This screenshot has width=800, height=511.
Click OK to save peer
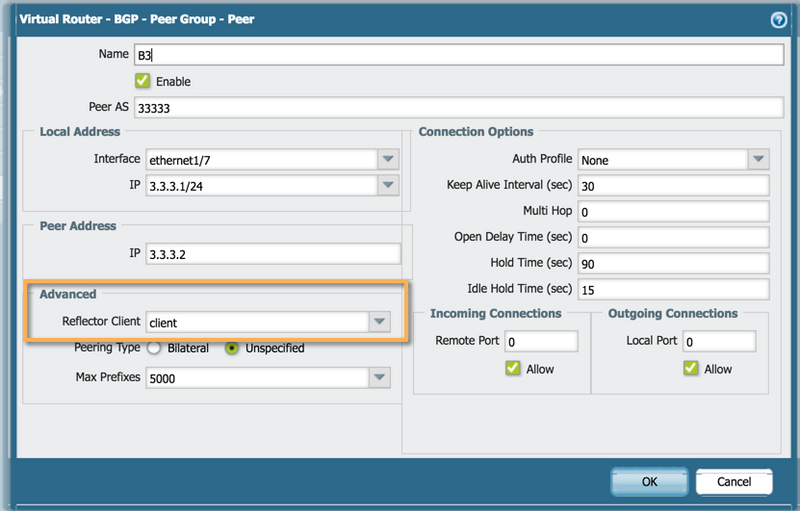tap(649, 482)
